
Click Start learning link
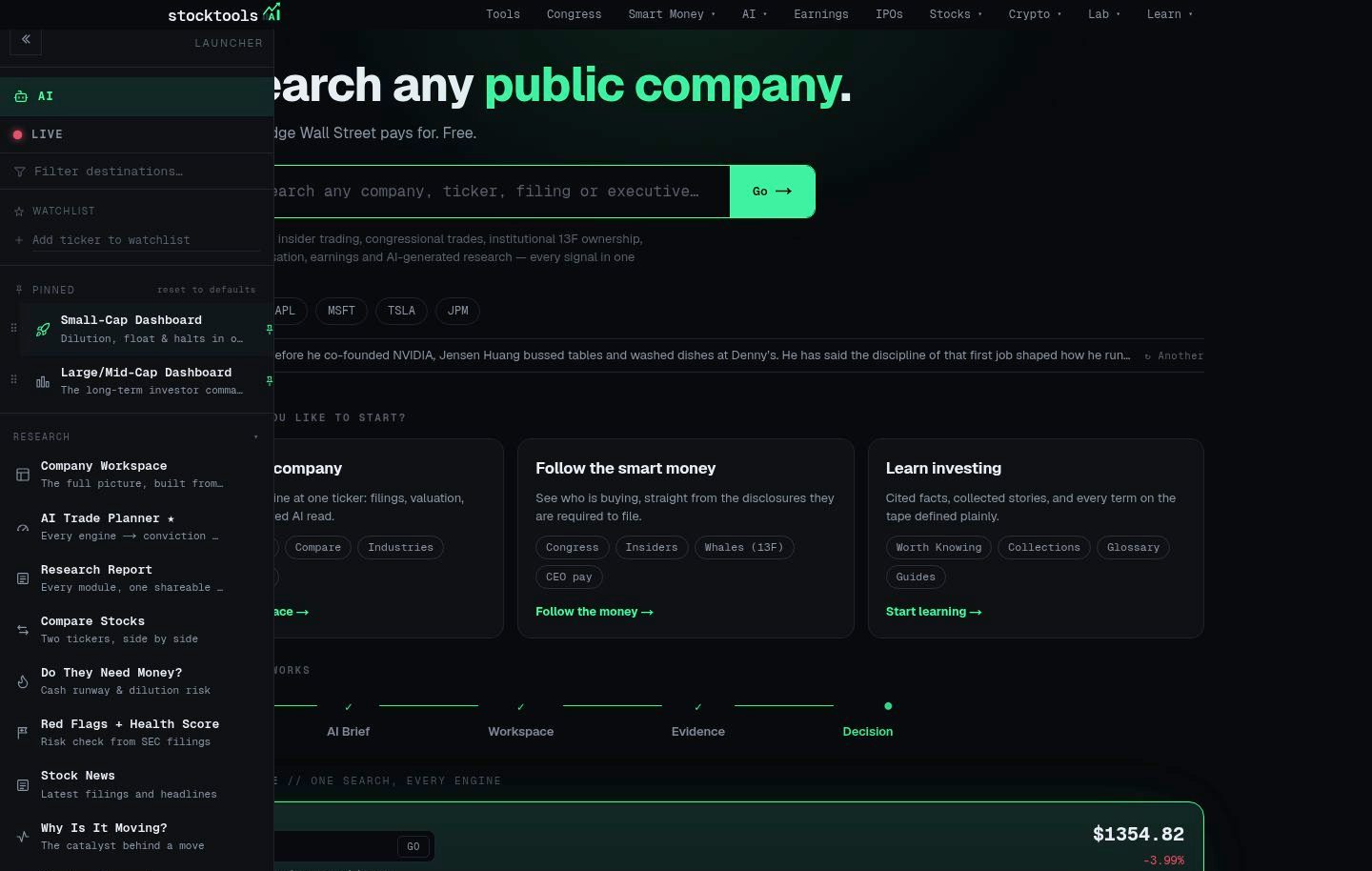[x=934, y=612]
